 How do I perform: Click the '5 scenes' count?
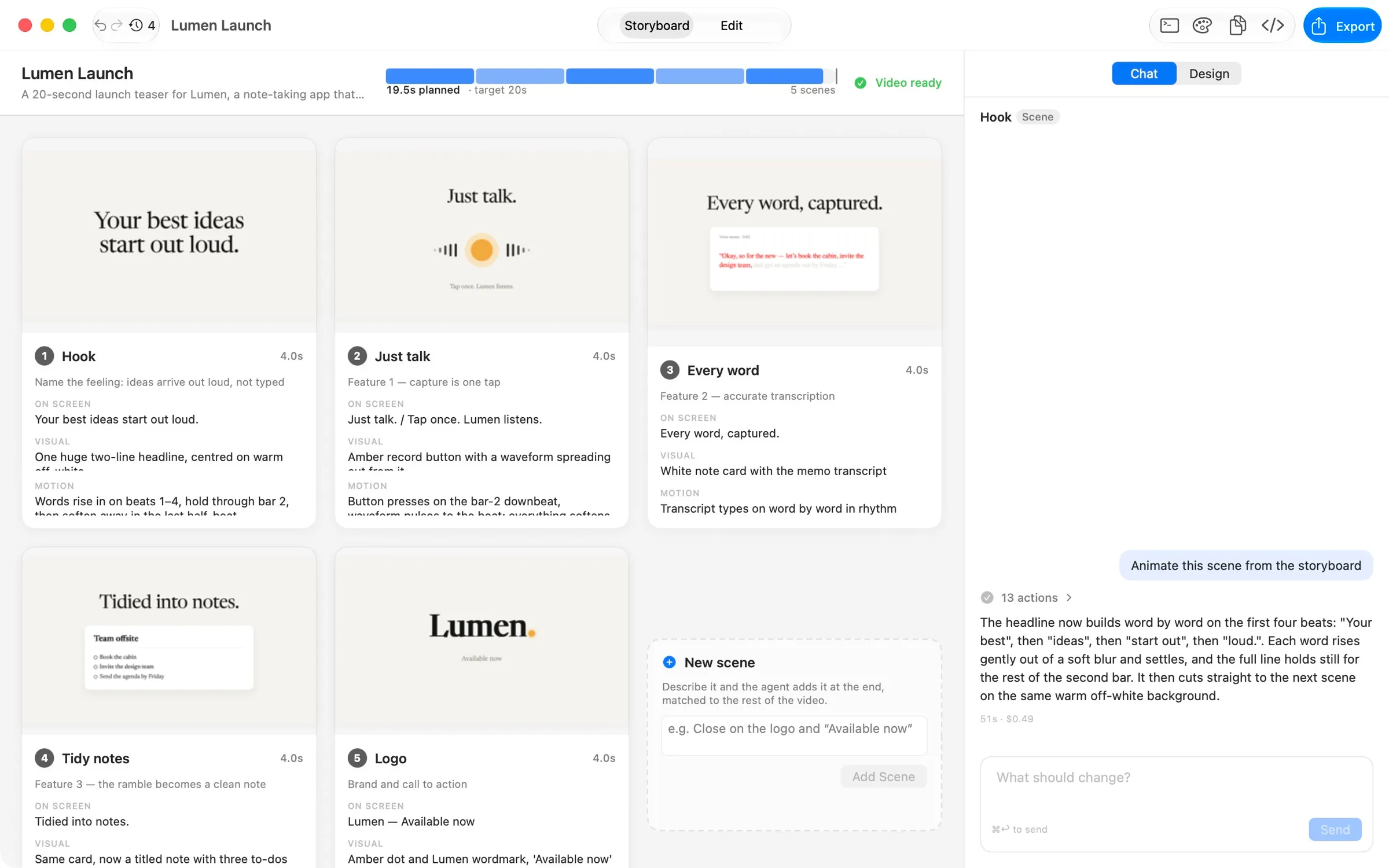813,90
